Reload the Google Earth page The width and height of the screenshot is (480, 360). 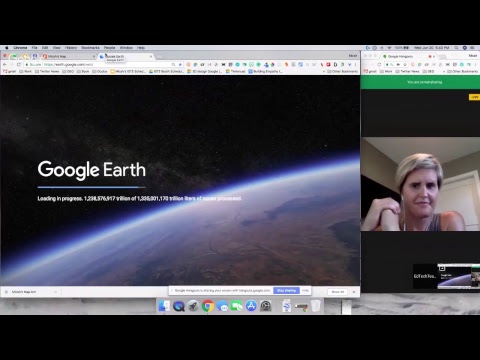[x=19, y=64]
